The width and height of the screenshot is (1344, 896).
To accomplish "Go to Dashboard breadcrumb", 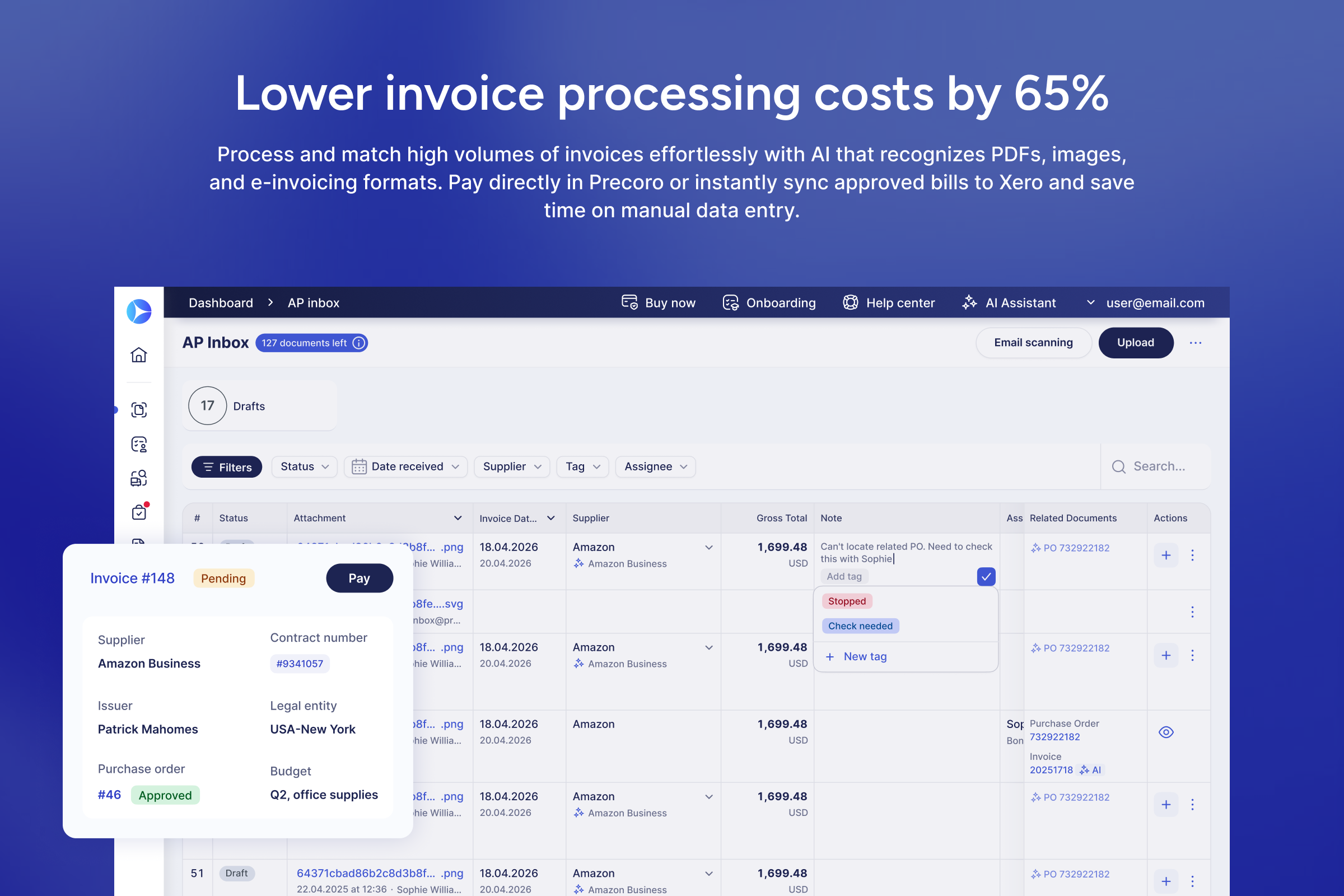I will click(x=221, y=302).
